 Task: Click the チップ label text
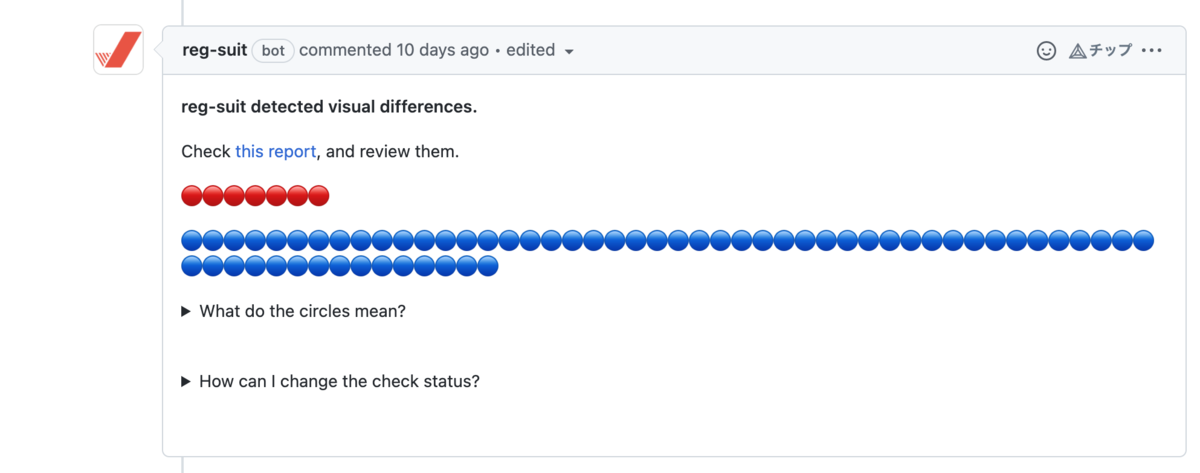coord(1110,51)
